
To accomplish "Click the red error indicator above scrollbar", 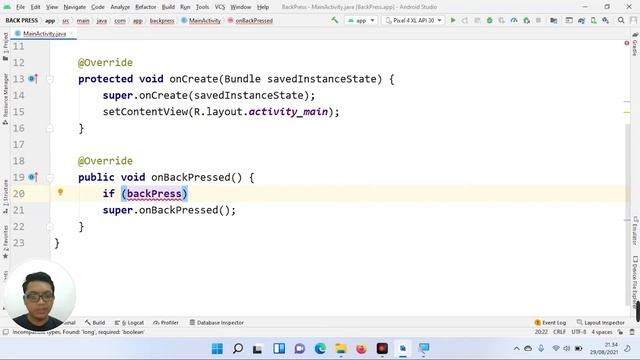I will tap(627, 43).
